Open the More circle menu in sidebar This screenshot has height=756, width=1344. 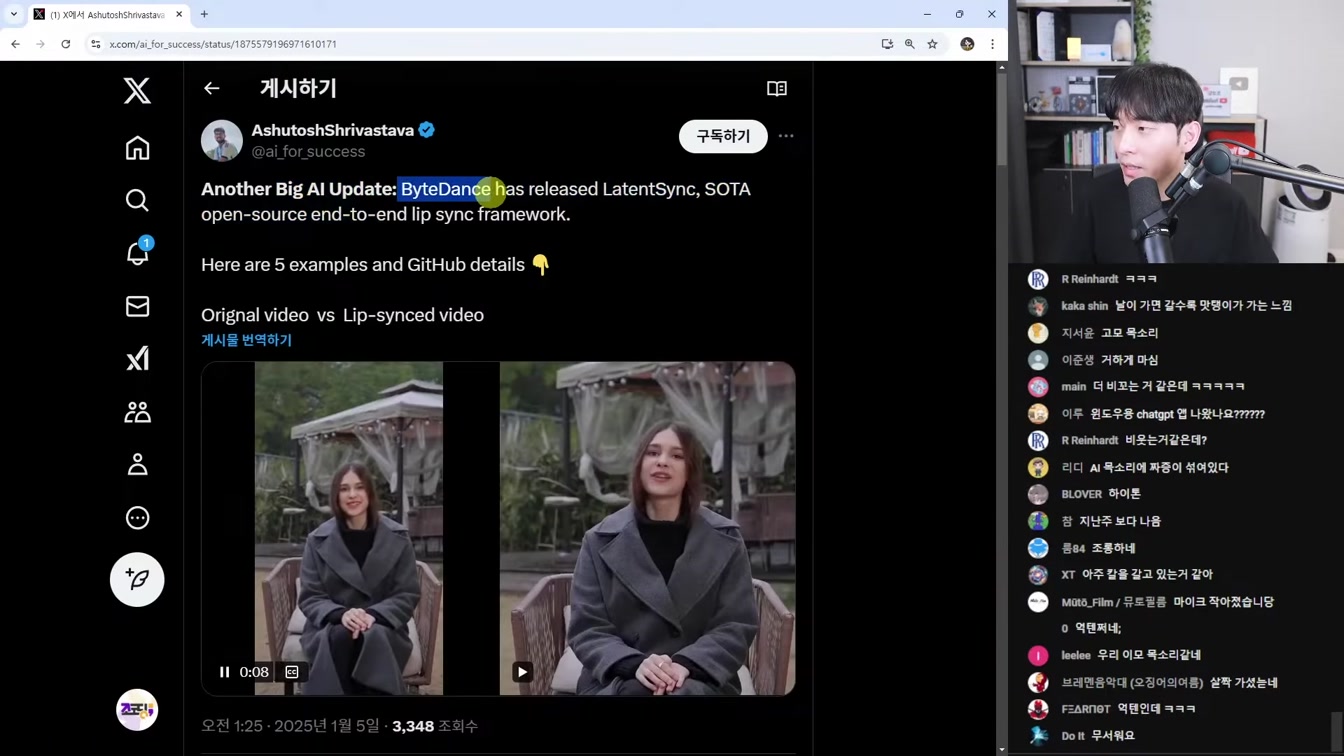pos(137,518)
